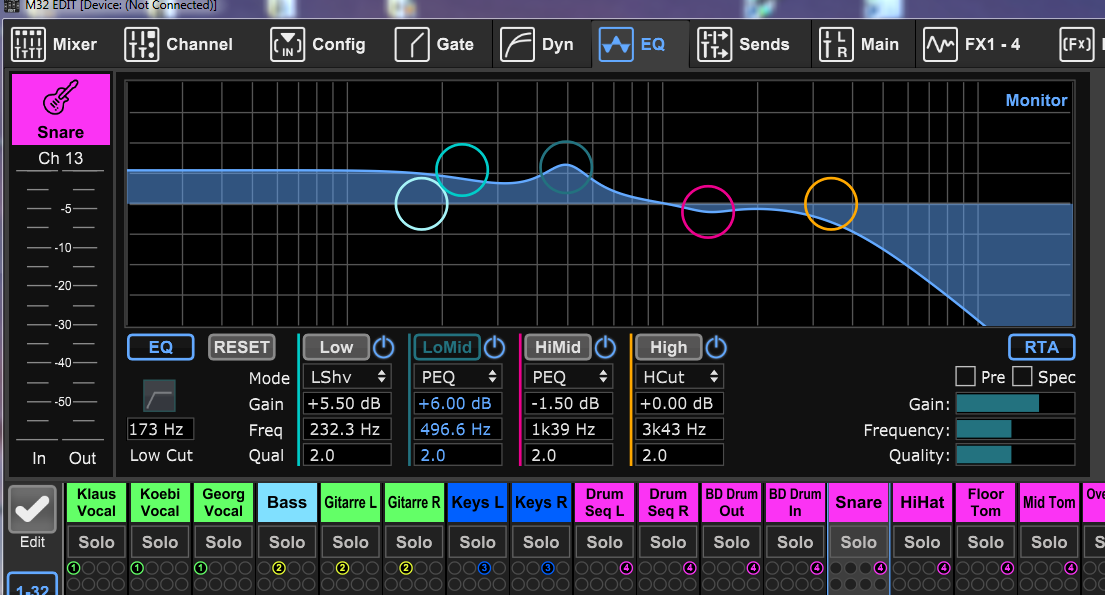
Task: Click the Monitor link
Action: (x=1036, y=100)
